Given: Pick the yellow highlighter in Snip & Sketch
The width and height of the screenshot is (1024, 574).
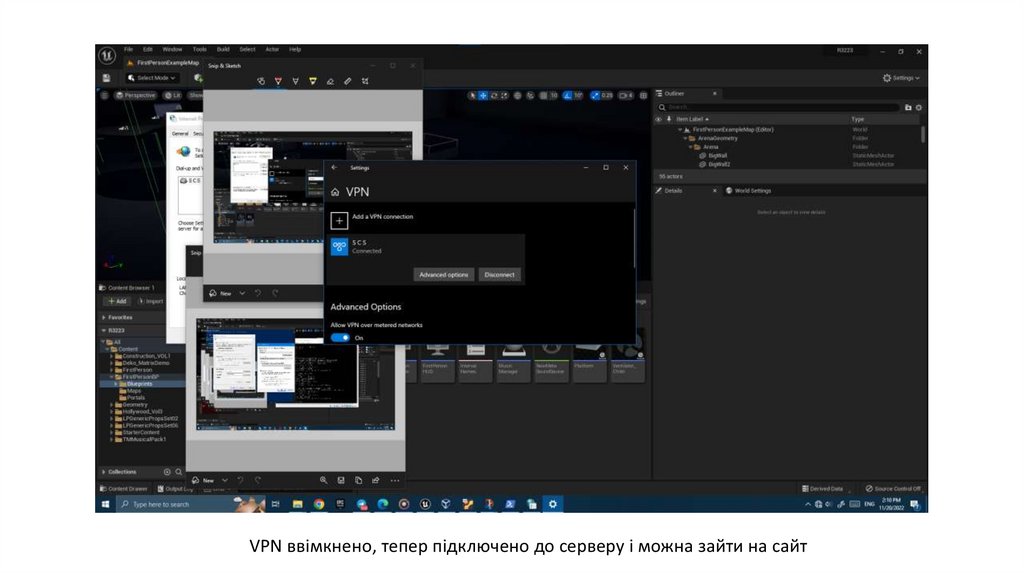Looking at the screenshot, I should coord(312,81).
